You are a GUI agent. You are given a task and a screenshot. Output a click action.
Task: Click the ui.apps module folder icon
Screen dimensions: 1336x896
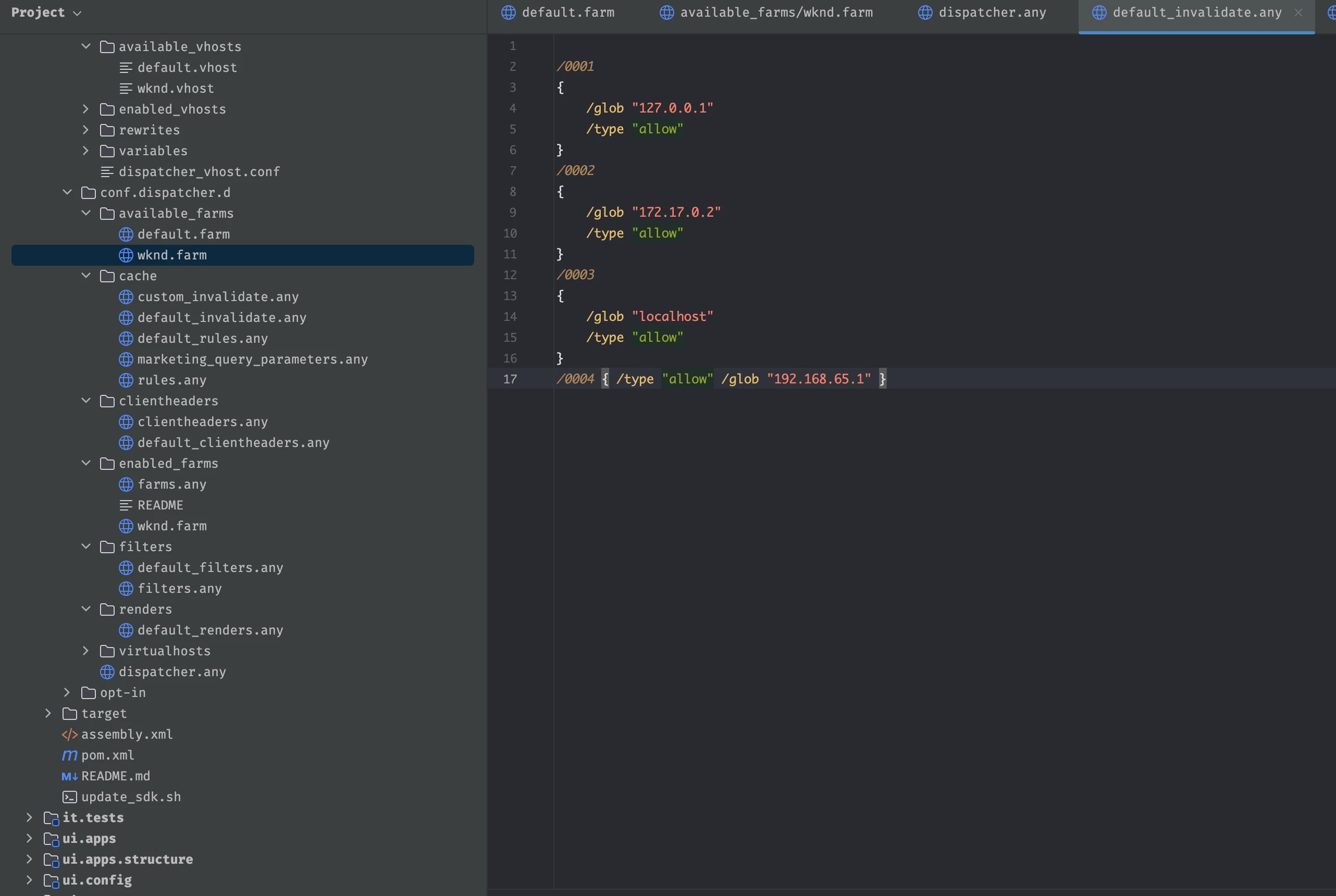pos(51,839)
